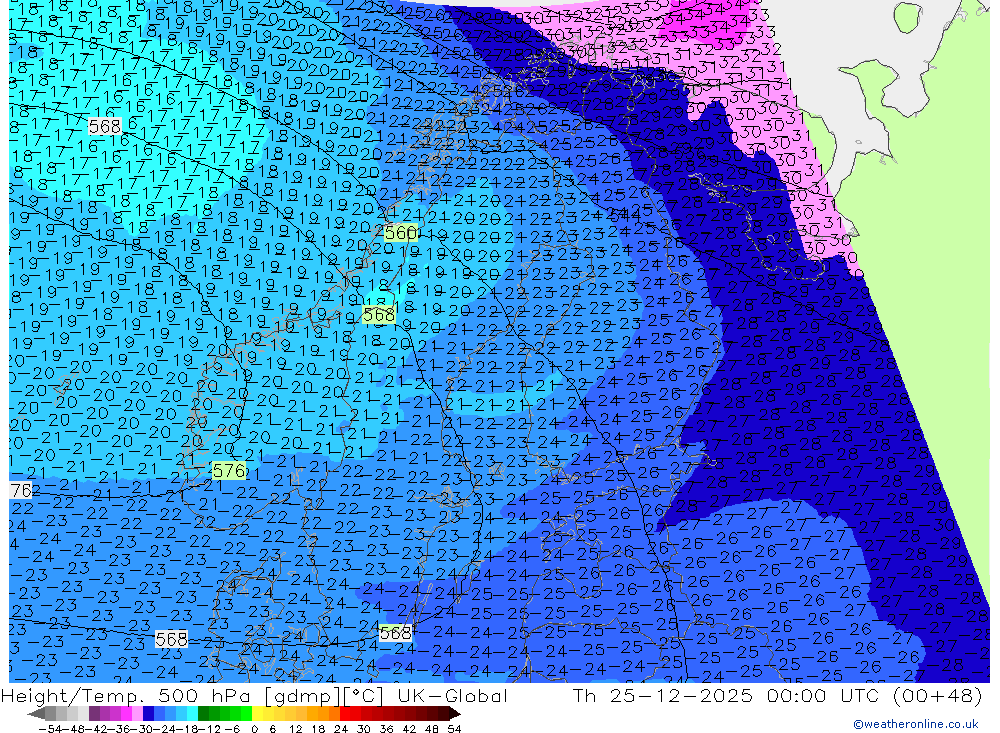Click the '-24' legend scale value
Image resolution: width=1000 pixels, height=733 pixels.
pyautogui.click(x=166, y=729)
